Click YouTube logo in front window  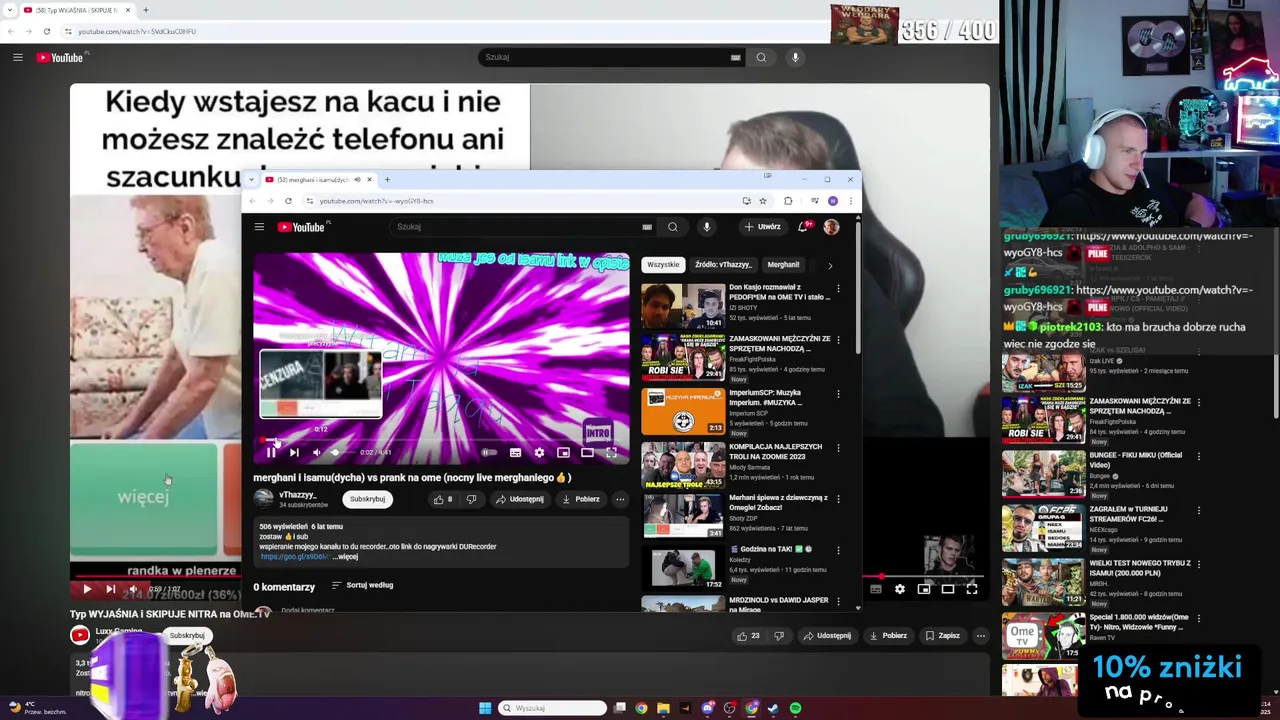click(301, 227)
